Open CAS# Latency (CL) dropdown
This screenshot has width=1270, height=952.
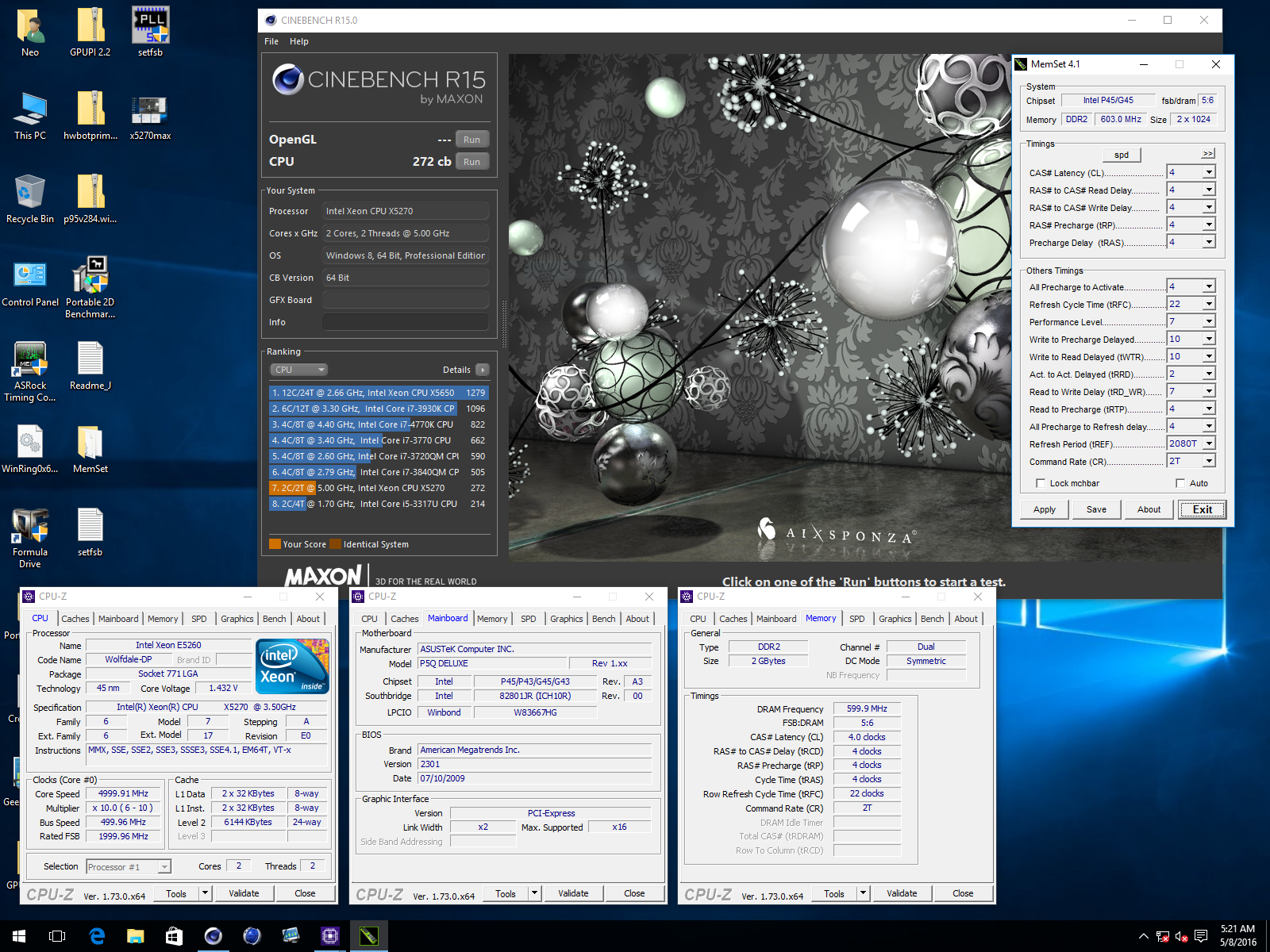click(1209, 172)
